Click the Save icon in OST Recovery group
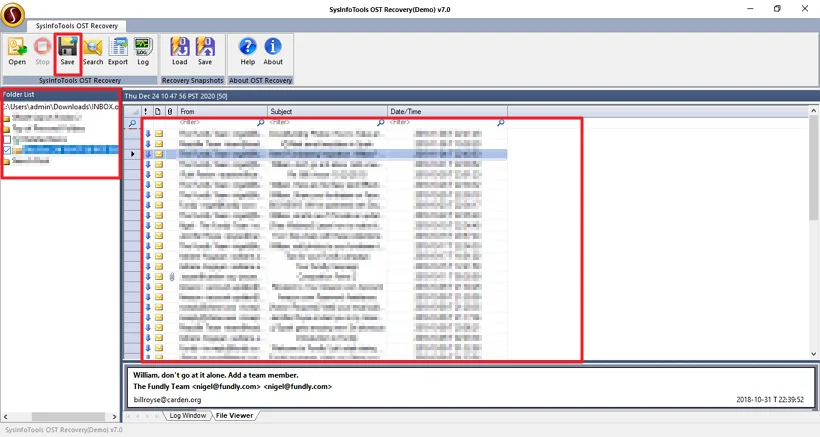The width and height of the screenshot is (820, 437). 67,50
